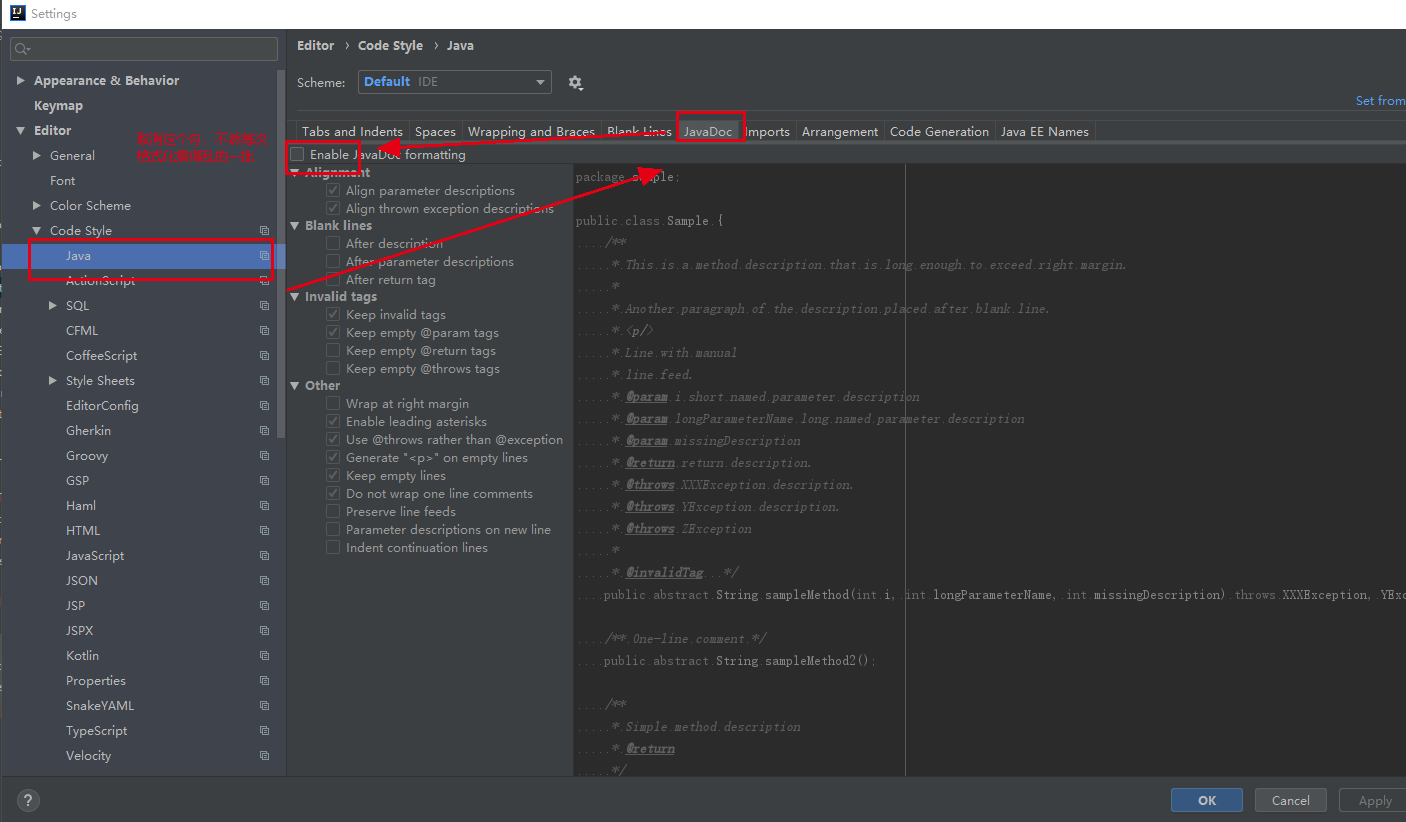Click the copy icon beside Gherkin
Screen dimensions: 1406x822
point(264,431)
